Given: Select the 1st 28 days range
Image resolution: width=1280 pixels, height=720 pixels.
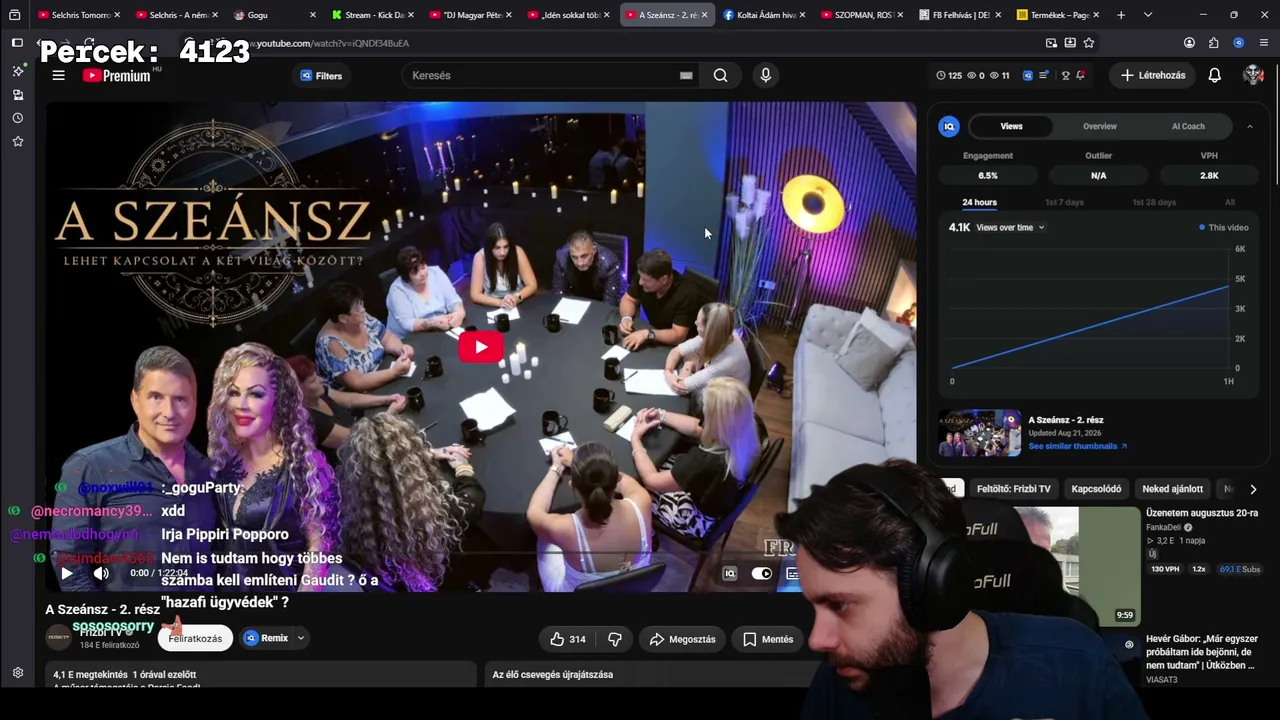Looking at the screenshot, I should (1153, 202).
